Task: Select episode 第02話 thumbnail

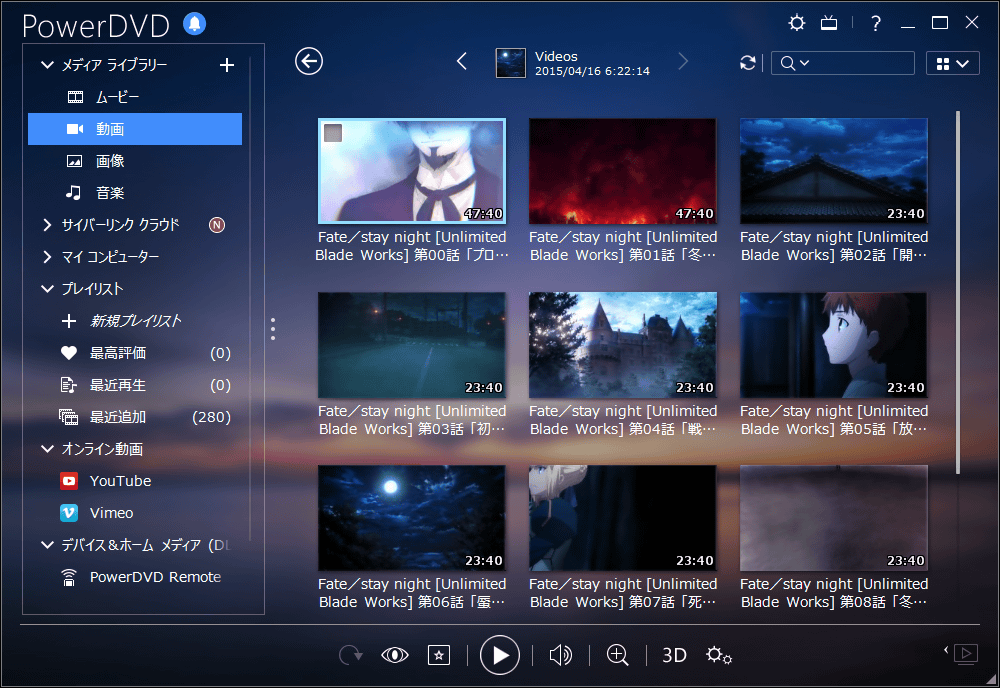Action: click(834, 171)
